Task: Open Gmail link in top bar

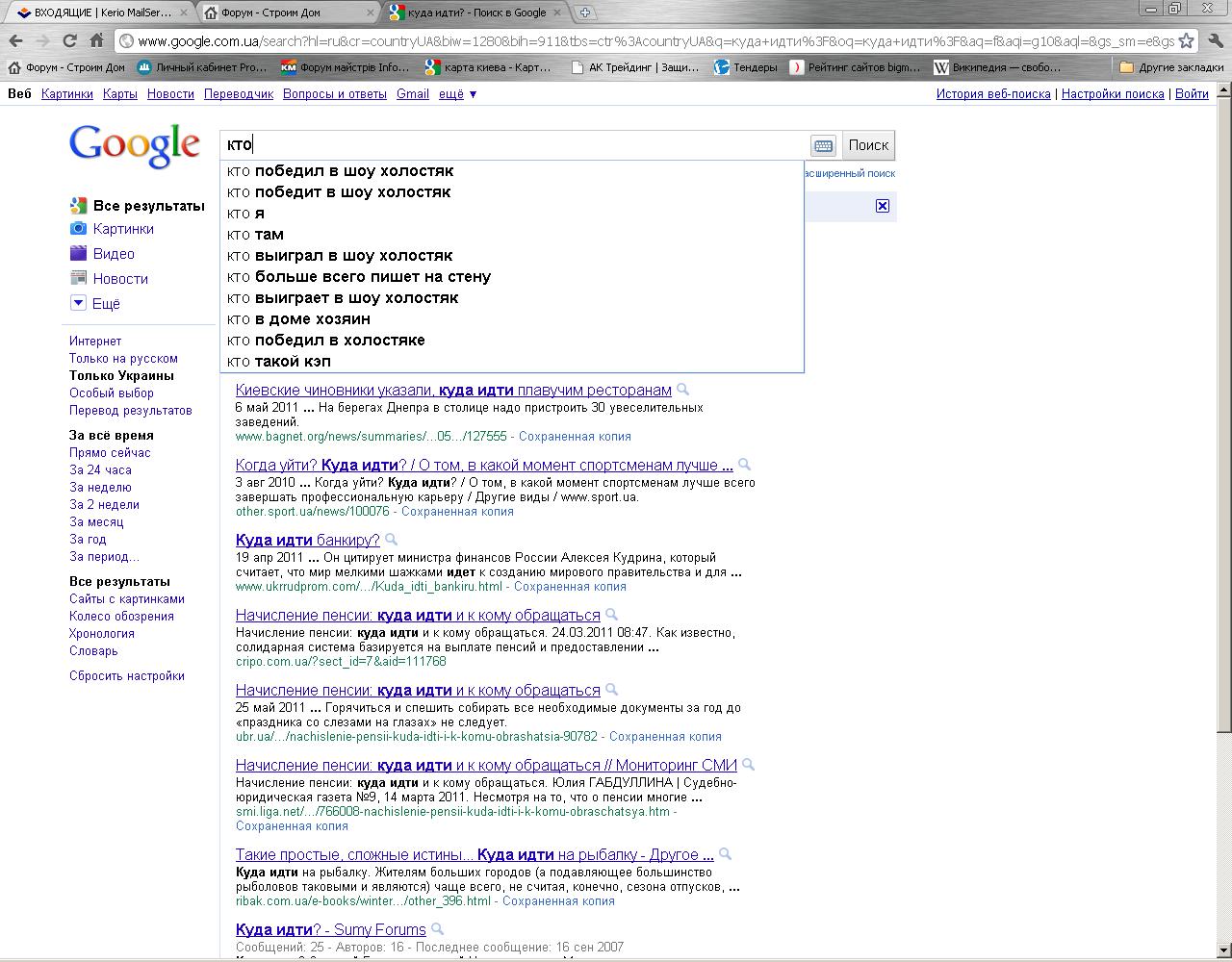Action: (413, 93)
